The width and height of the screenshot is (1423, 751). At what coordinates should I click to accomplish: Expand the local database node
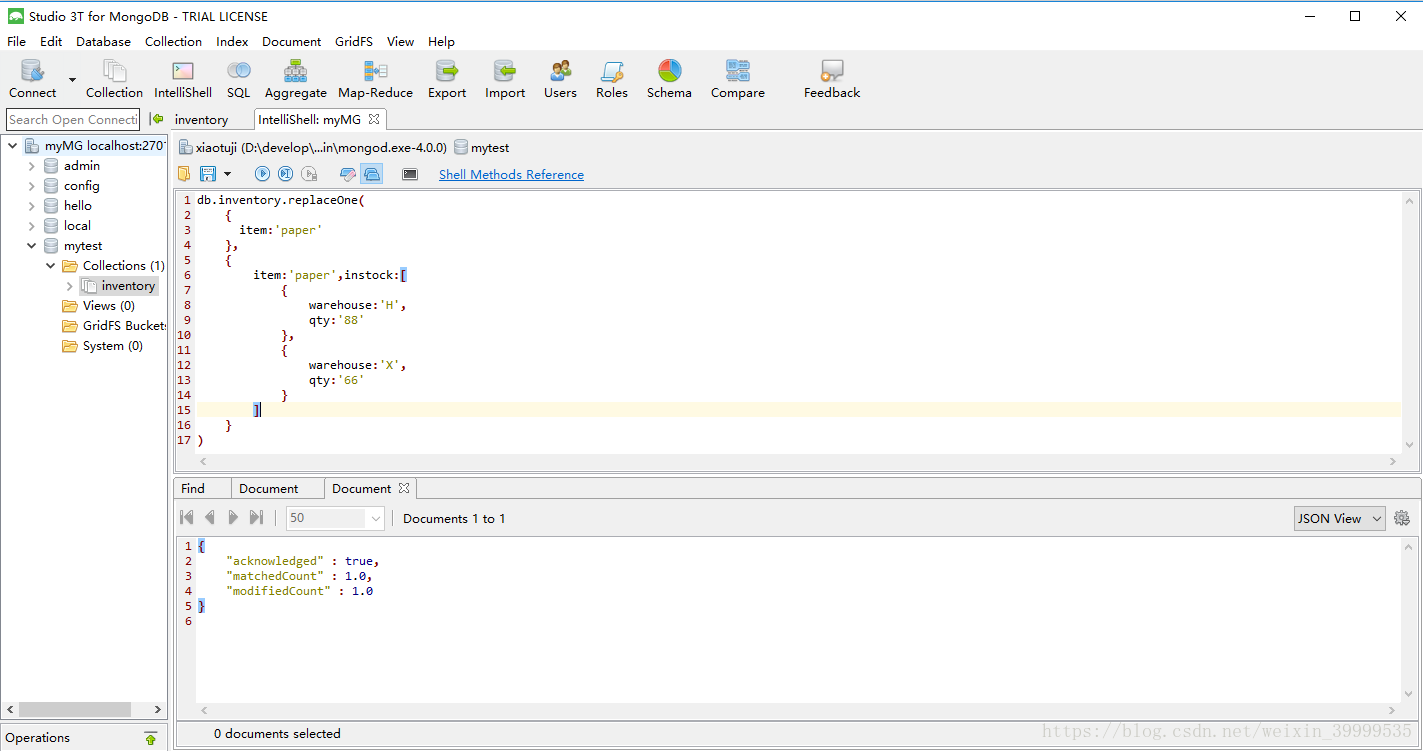pos(32,226)
